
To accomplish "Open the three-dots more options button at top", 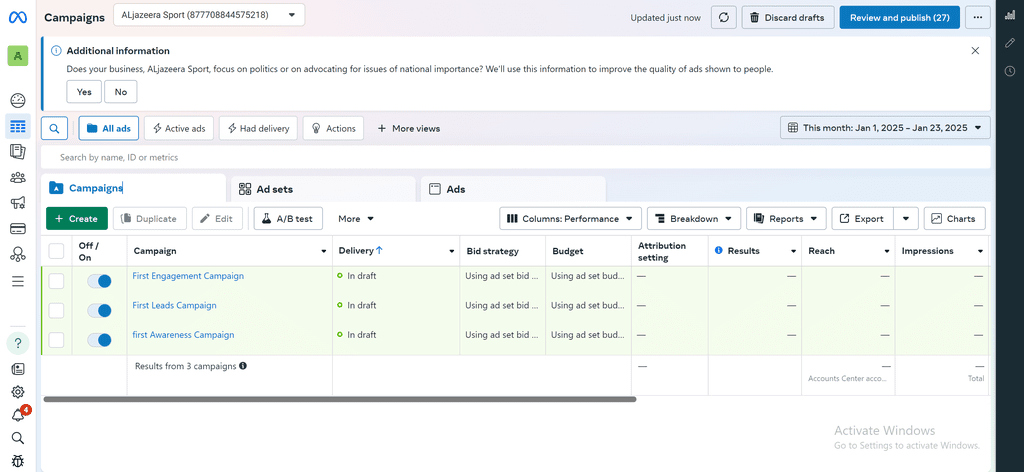I will tap(978, 18).
